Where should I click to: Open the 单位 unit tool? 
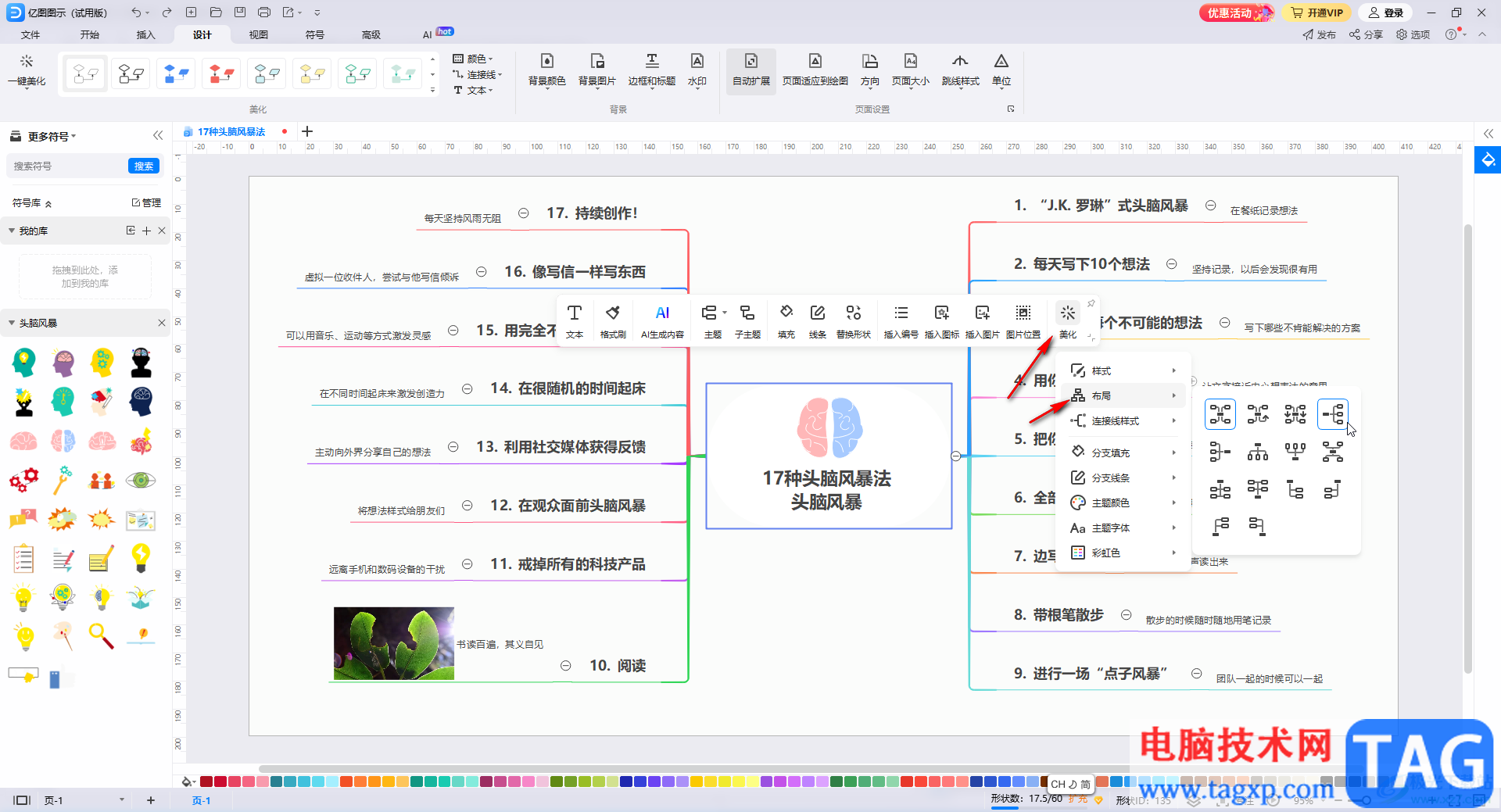(x=1001, y=70)
